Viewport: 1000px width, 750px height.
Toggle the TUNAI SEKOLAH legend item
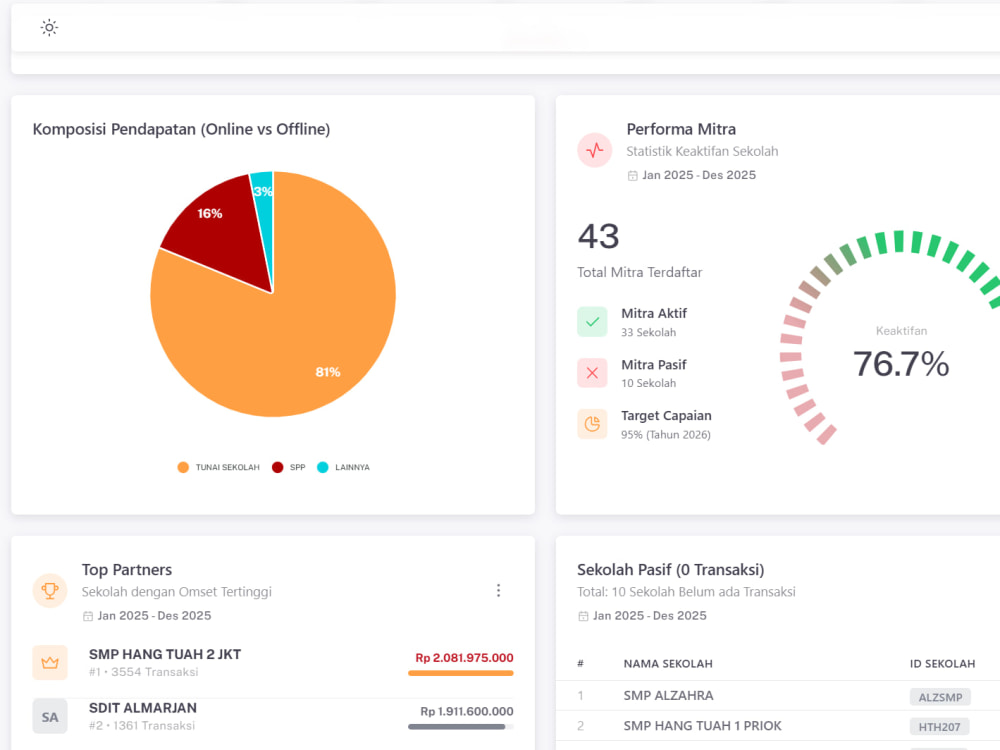pyautogui.click(x=218, y=467)
